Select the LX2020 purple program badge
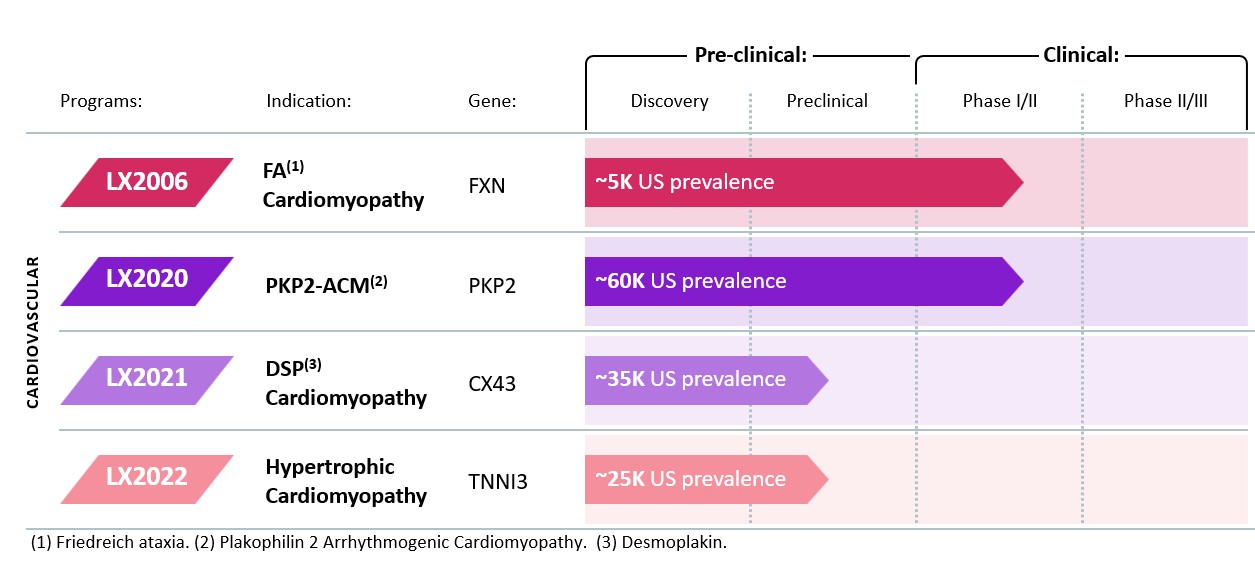 [x=147, y=280]
